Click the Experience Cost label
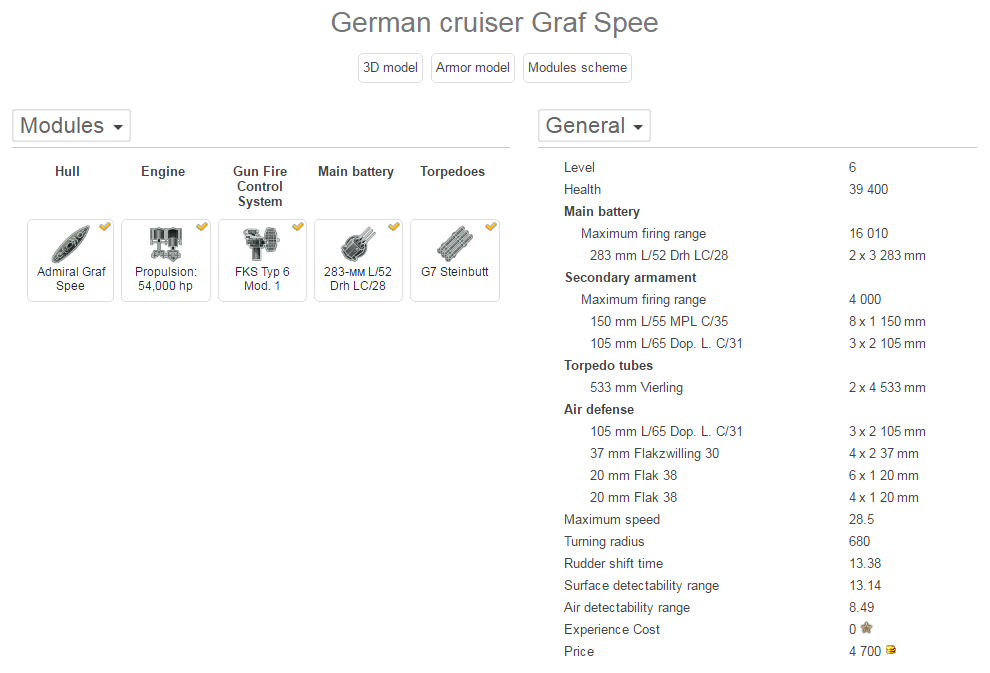This screenshot has width=990, height=673. coord(612,629)
